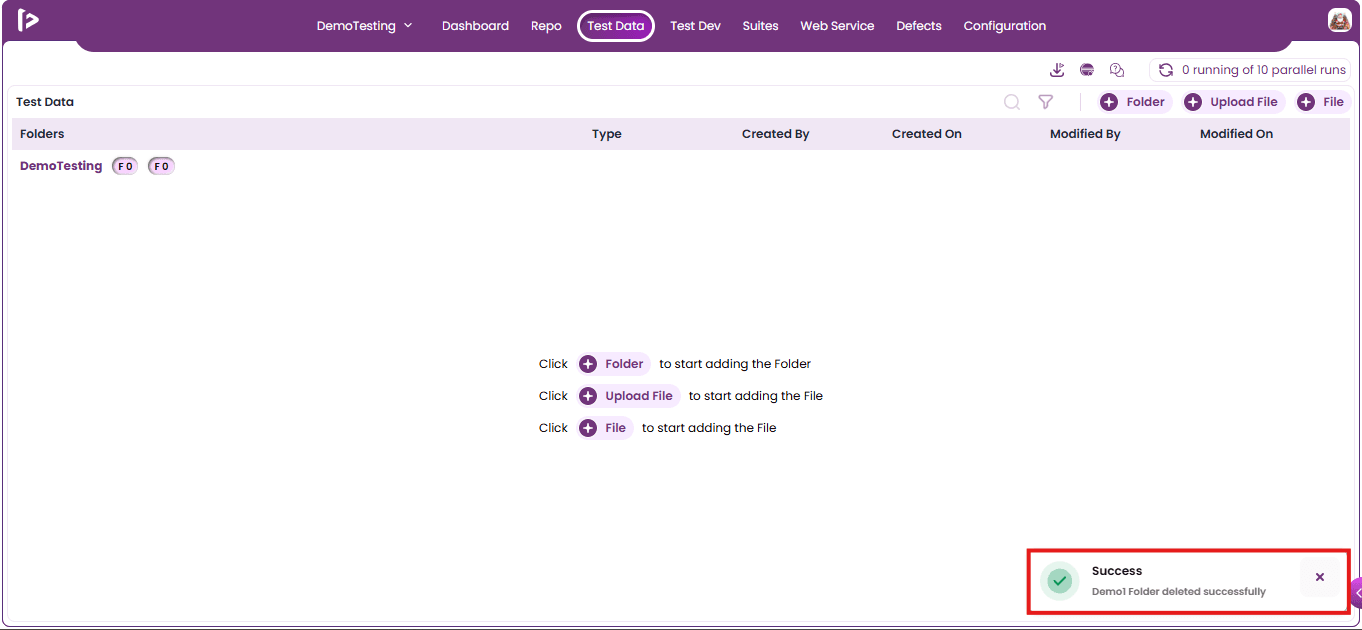Open the filter funnel icon

pyautogui.click(x=1045, y=102)
